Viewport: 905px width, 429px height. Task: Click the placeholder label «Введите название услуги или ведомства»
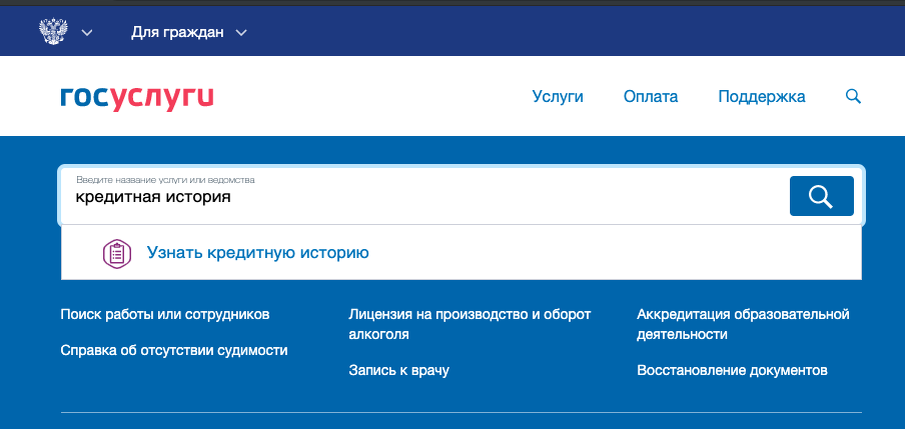pyautogui.click(x=165, y=180)
